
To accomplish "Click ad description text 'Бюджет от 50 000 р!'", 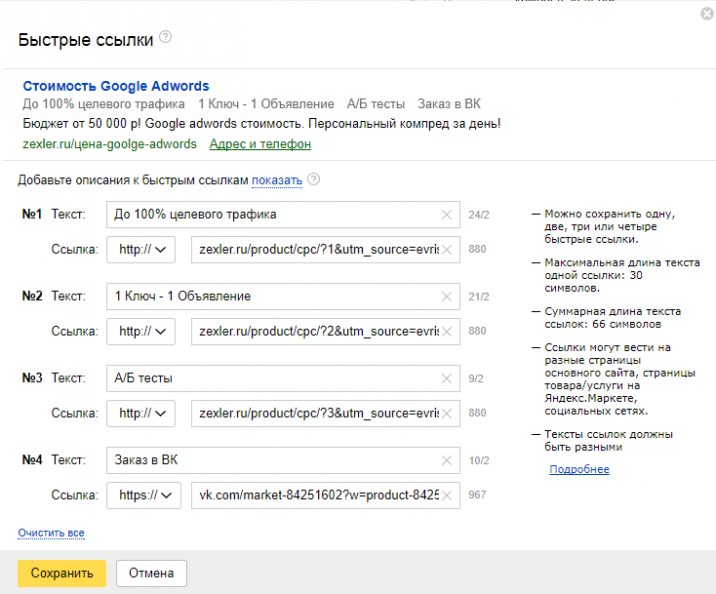I will [82, 124].
